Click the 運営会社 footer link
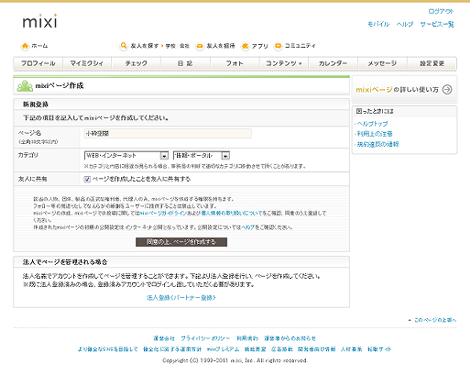470x374 pixels. tap(164, 338)
